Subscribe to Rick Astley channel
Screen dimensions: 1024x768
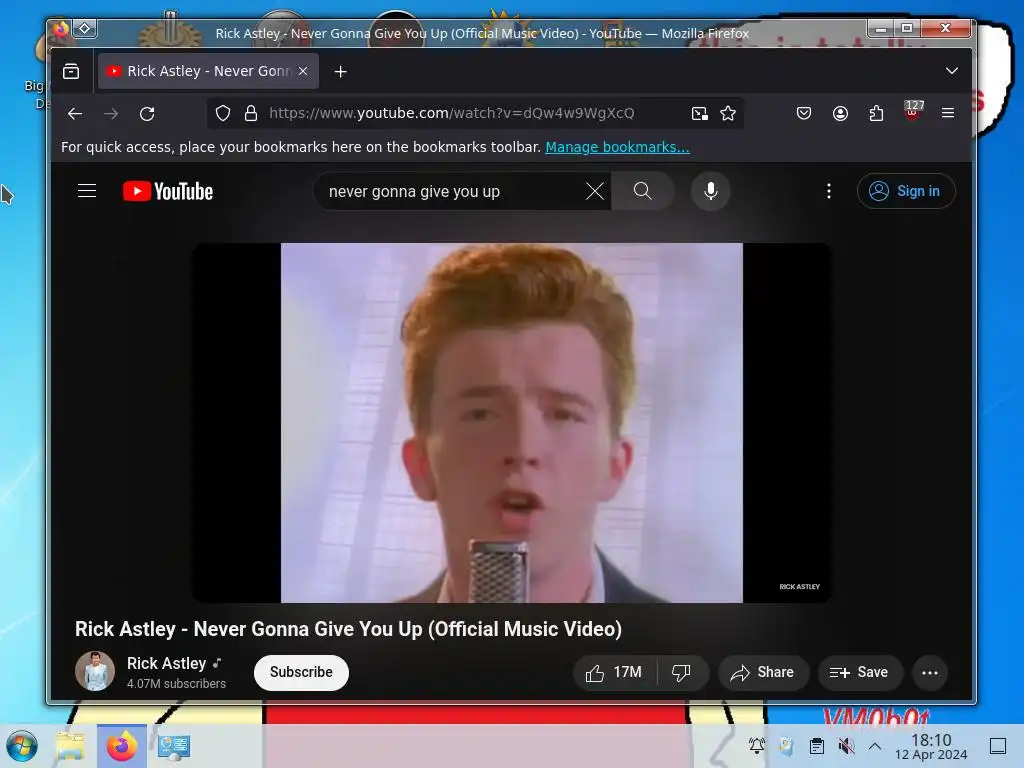tap(301, 672)
